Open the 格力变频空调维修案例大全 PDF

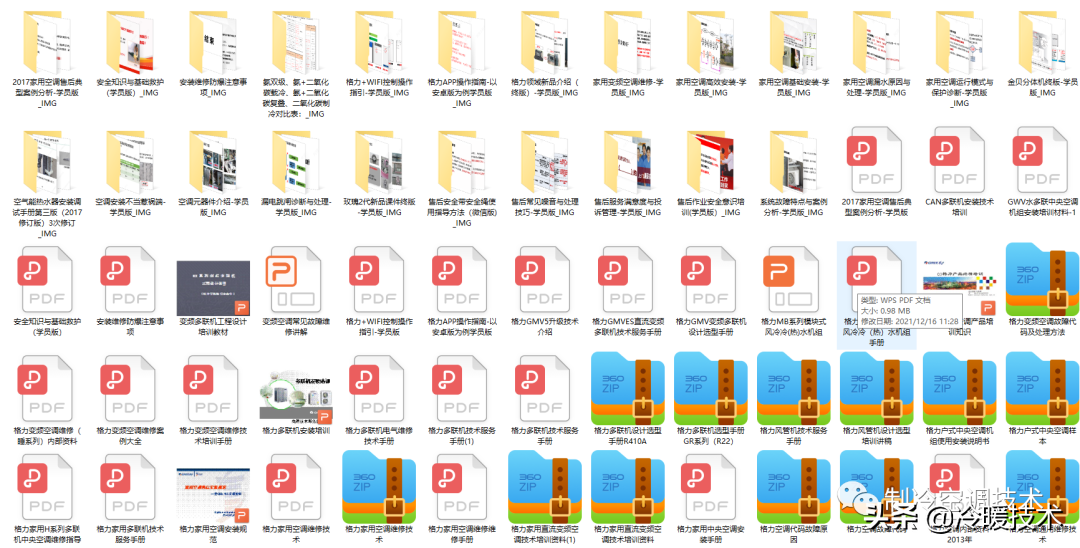[x=130, y=389]
